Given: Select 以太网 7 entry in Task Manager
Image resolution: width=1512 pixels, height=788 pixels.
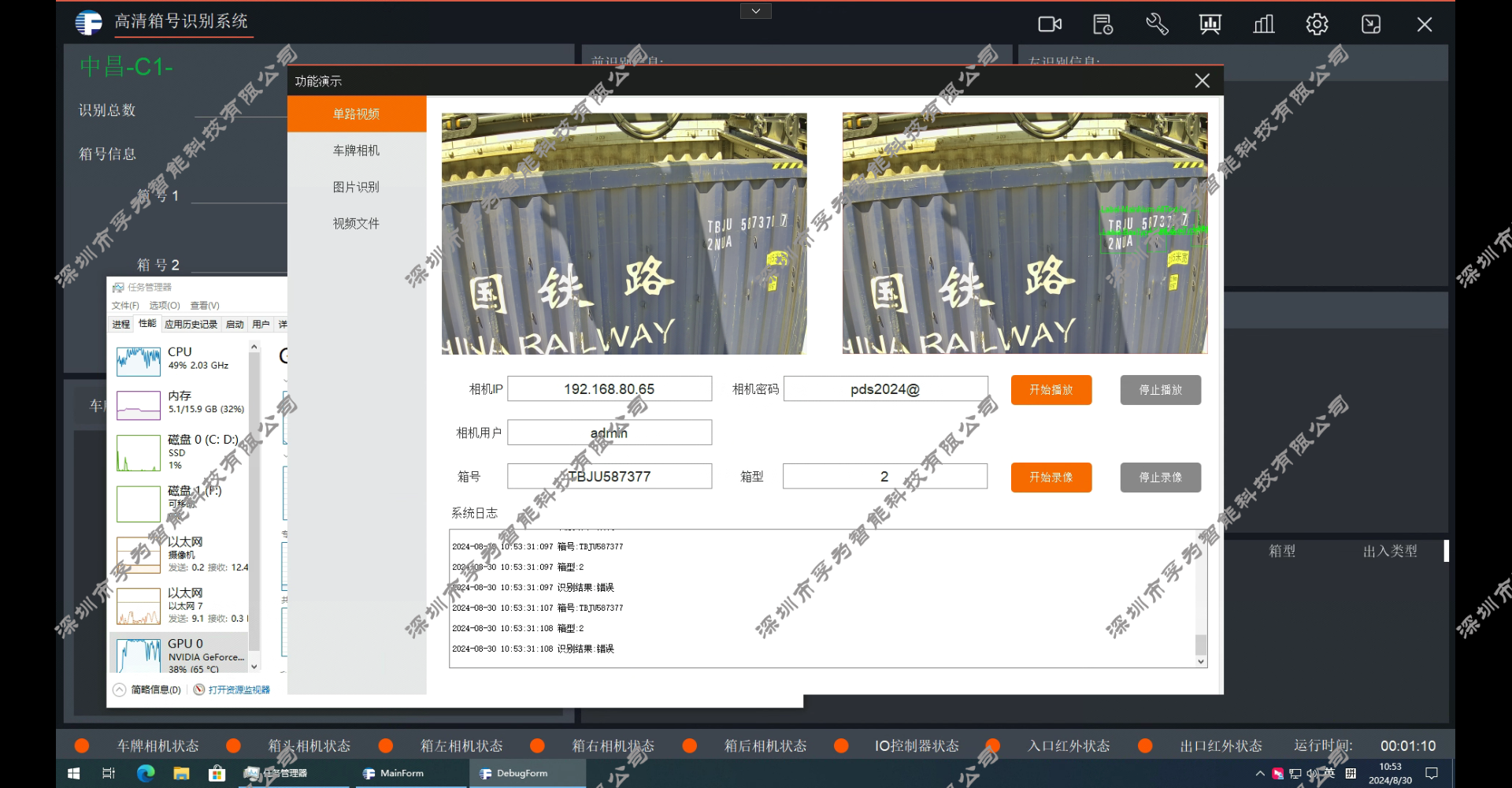Looking at the screenshot, I should (x=180, y=605).
